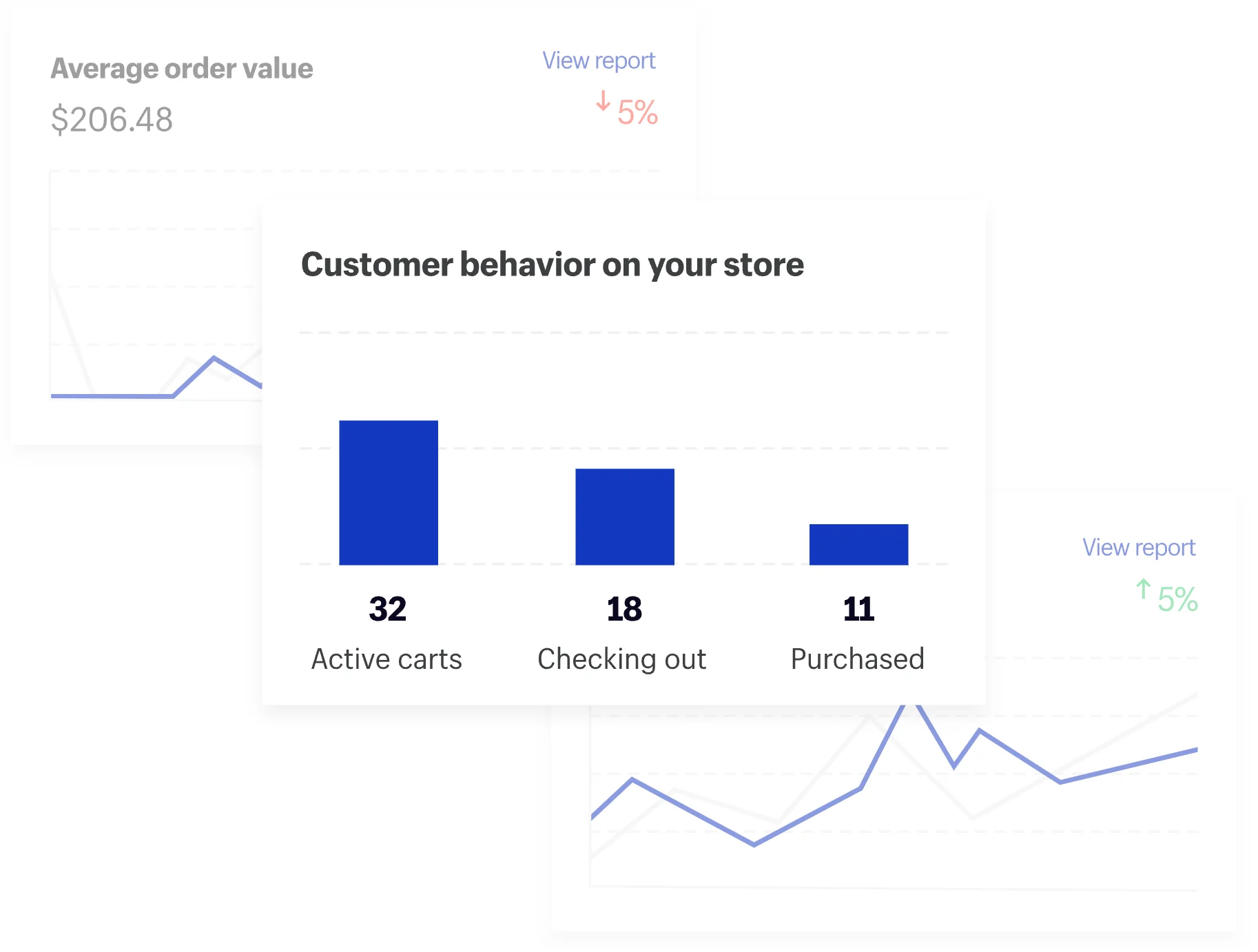Image resolution: width=1258 pixels, height=952 pixels.
Task: Click the Average order value title
Action: pyautogui.click(x=182, y=69)
